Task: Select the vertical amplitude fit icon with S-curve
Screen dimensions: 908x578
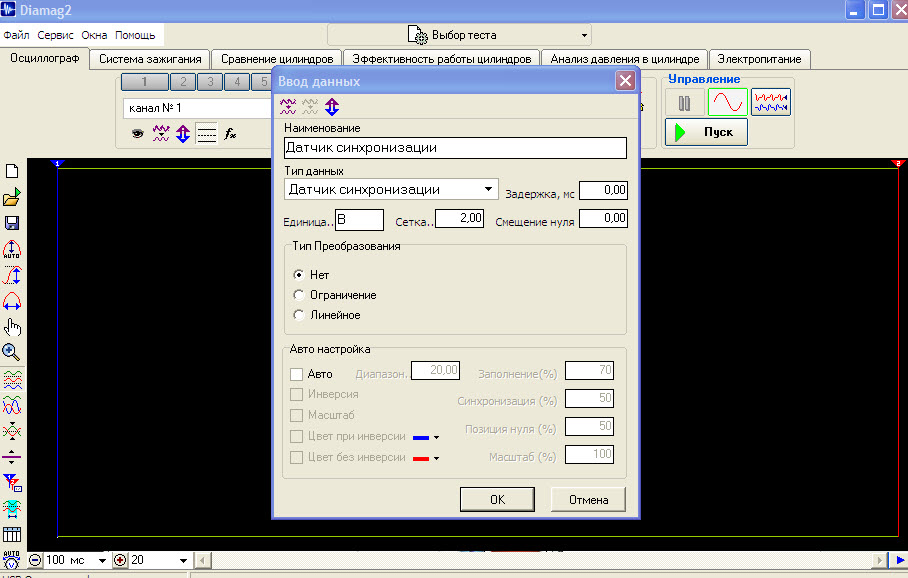Action: pyautogui.click(x=12, y=276)
